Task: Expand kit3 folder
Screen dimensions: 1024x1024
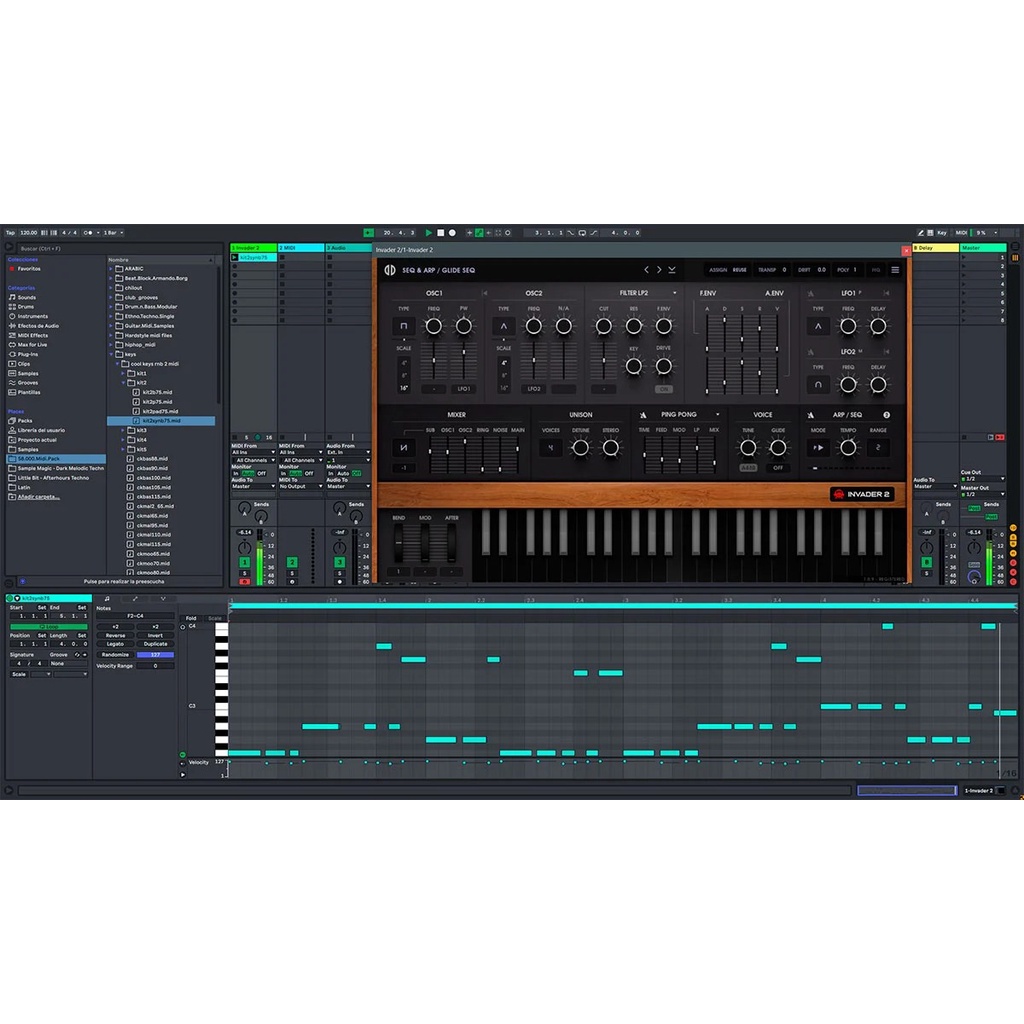Action: [x=123, y=430]
